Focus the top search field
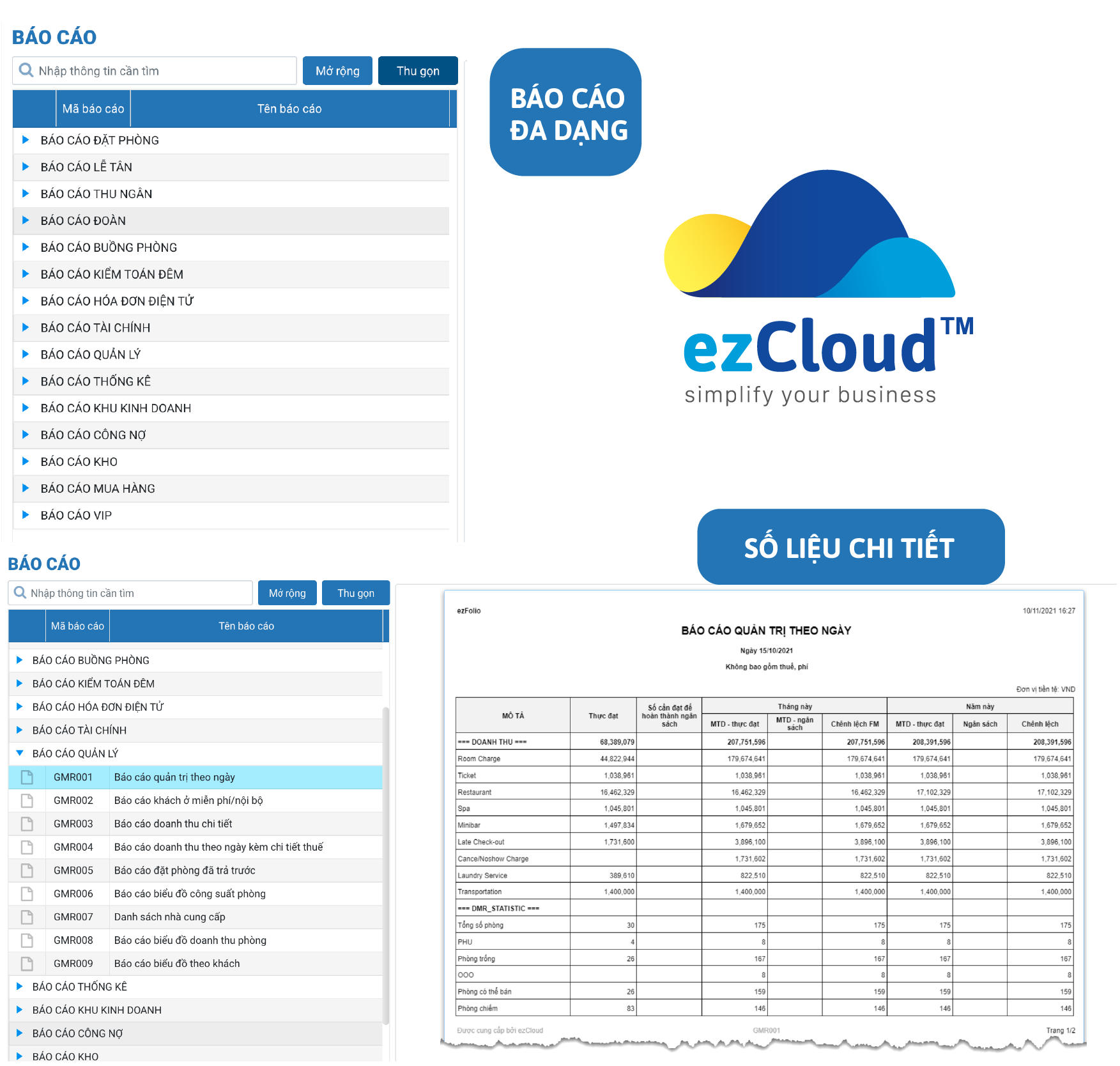The image size is (1120, 1066). (155, 70)
